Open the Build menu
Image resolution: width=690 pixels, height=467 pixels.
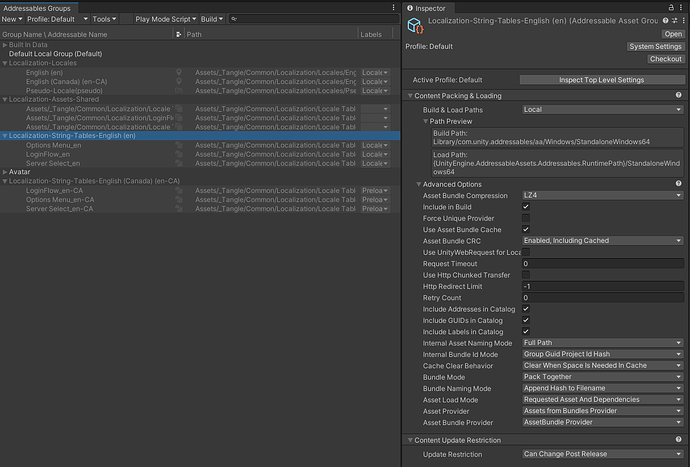[x=212, y=19]
